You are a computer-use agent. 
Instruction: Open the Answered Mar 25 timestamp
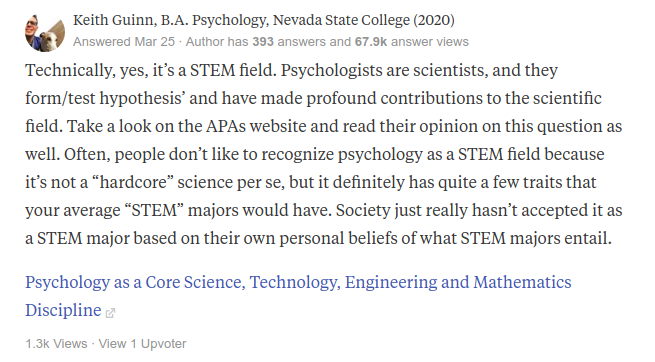pos(124,42)
